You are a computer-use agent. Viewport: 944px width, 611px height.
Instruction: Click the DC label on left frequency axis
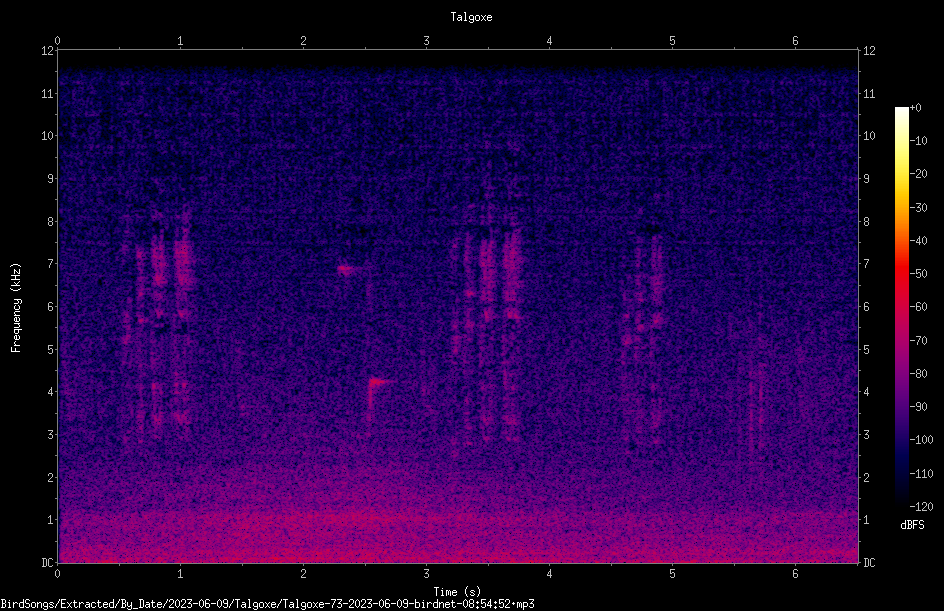[48, 563]
